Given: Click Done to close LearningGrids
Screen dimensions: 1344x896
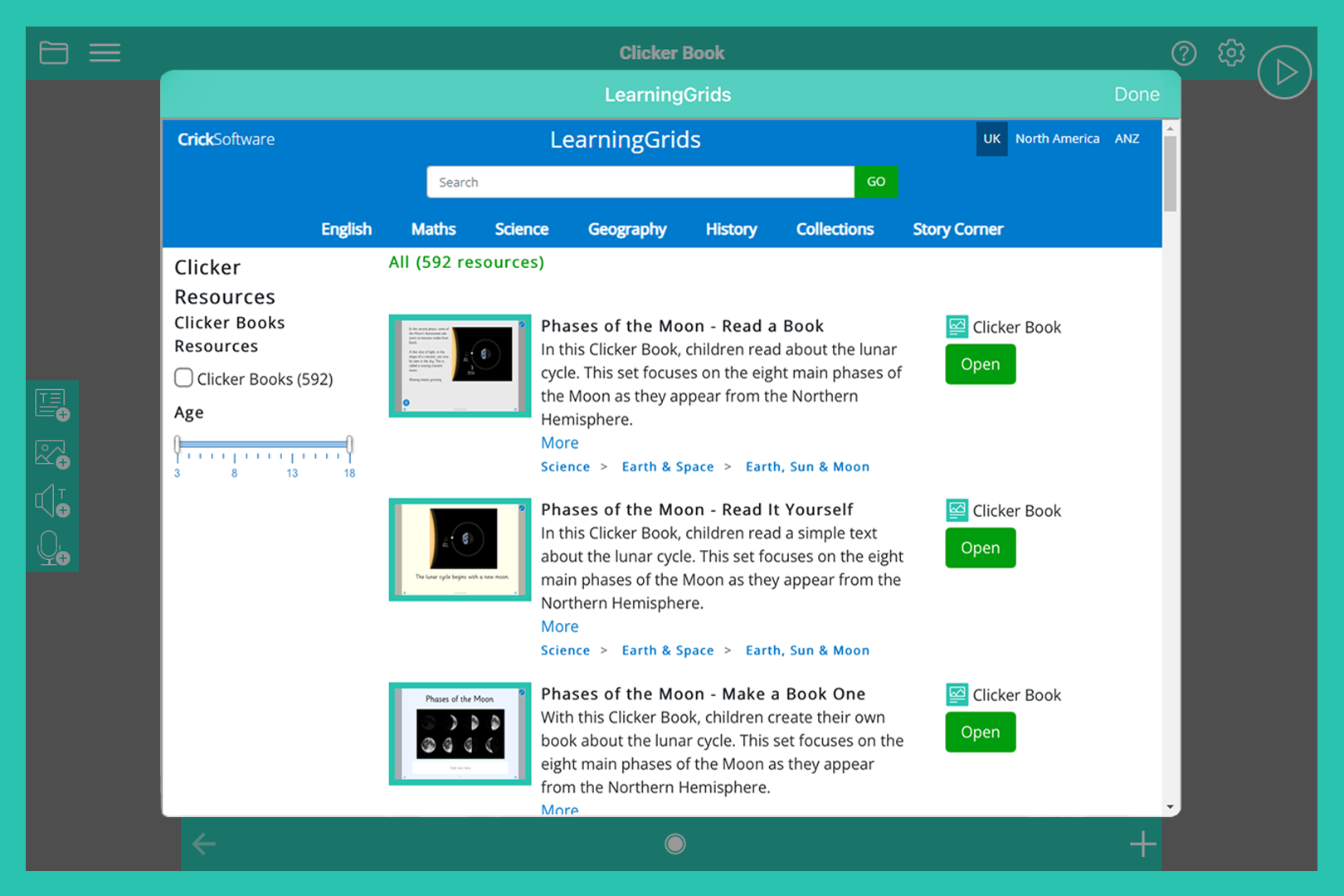Looking at the screenshot, I should (1136, 95).
